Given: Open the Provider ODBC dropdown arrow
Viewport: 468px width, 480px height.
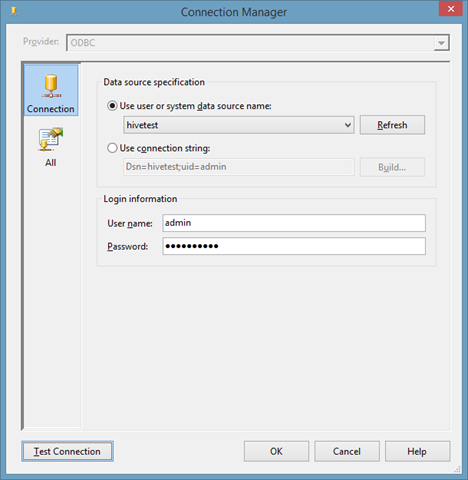Looking at the screenshot, I should [441, 43].
